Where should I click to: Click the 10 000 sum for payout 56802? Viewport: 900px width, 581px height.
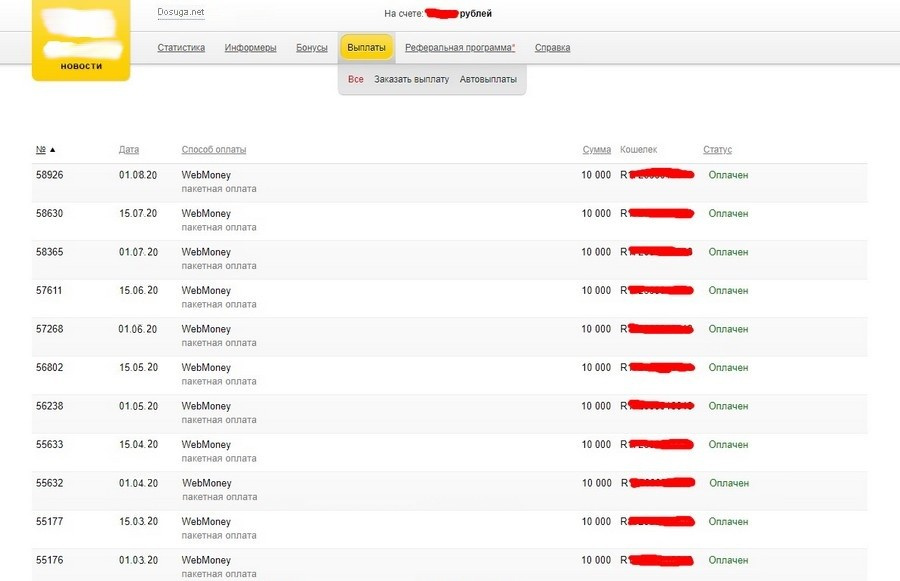click(x=596, y=367)
